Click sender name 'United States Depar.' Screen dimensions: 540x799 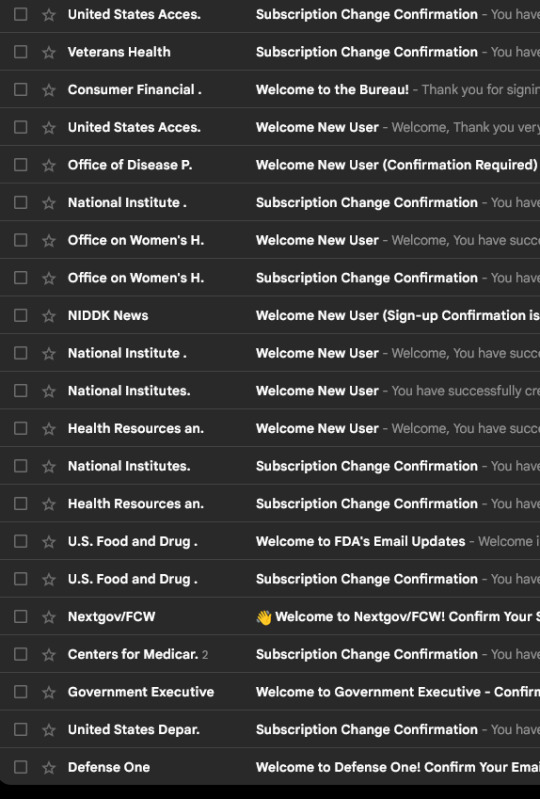(x=133, y=730)
